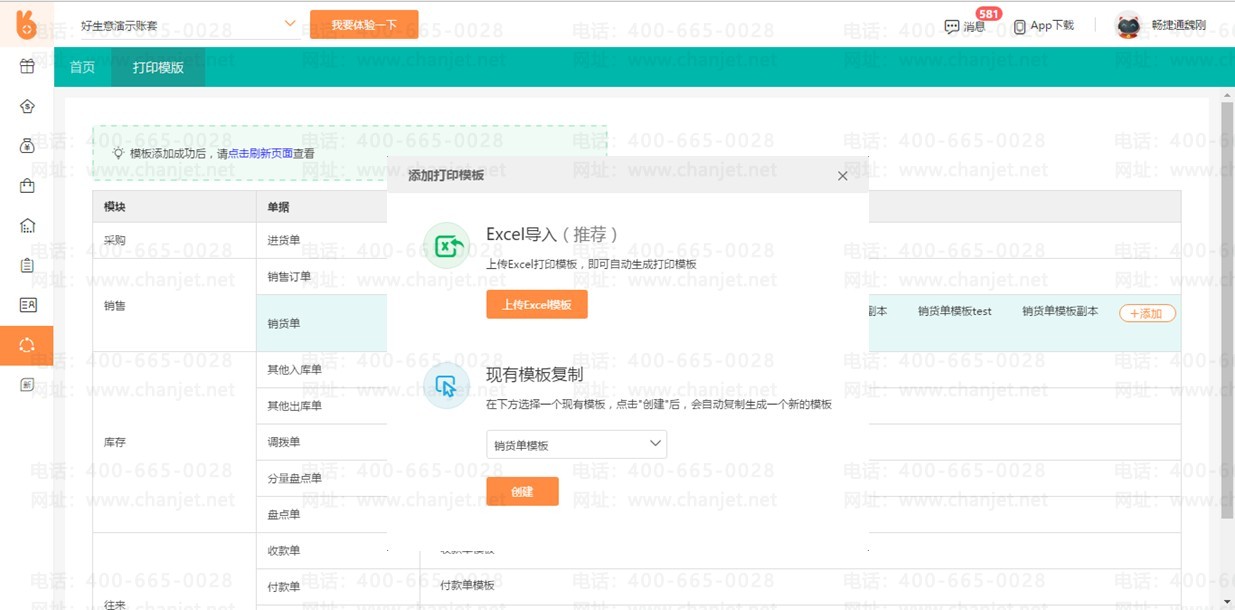Click the 点击刷新页面 link
The image size is (1235, 610).
click(x=260, y=154)
